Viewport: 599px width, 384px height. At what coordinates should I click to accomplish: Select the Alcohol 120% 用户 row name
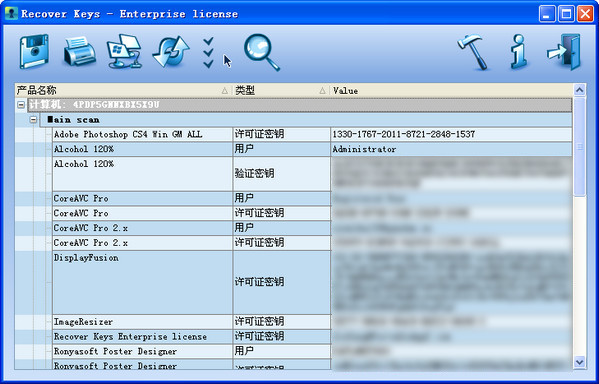coord(84,149)
